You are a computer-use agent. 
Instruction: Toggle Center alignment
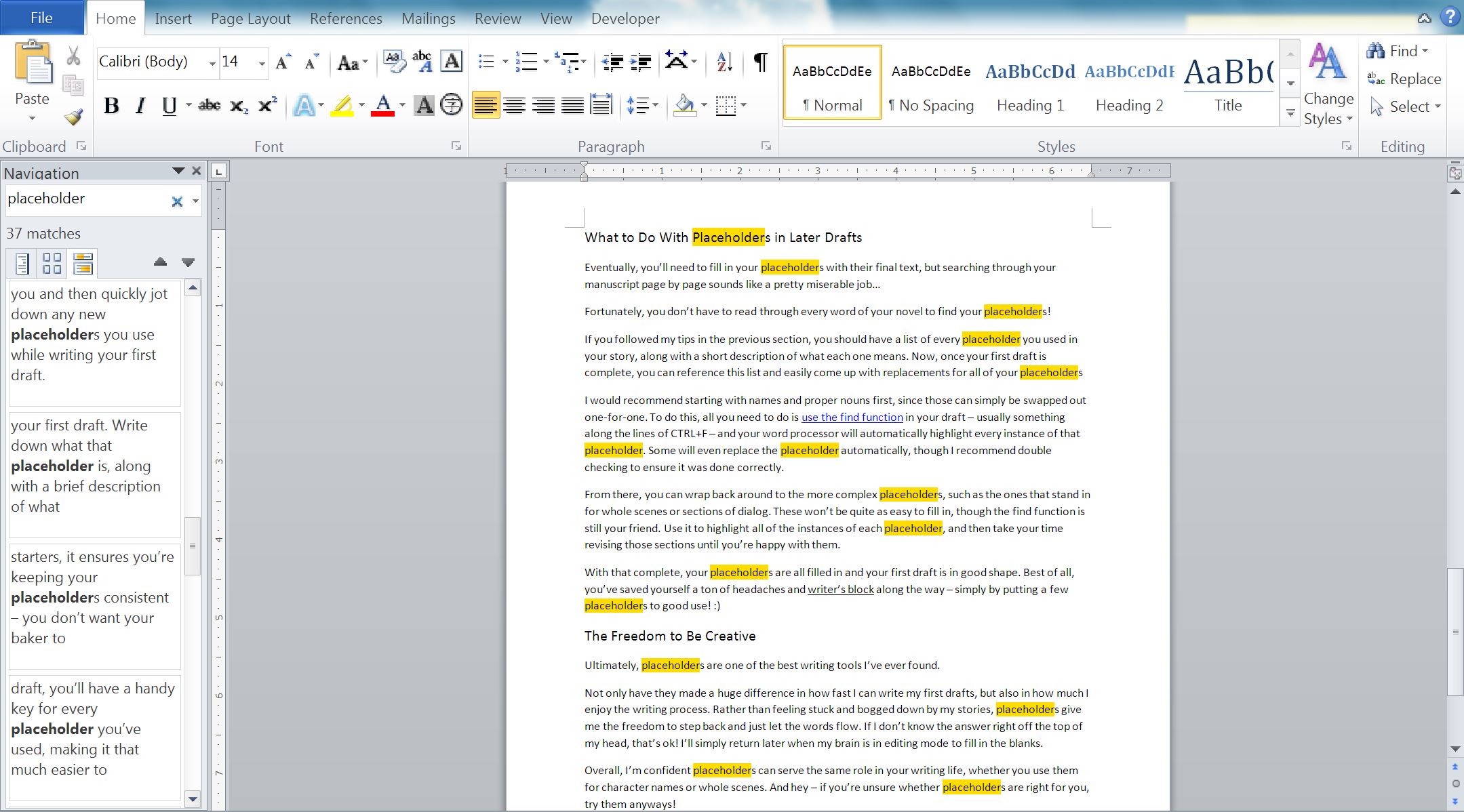pyautogui.click(x=515, y=105)
